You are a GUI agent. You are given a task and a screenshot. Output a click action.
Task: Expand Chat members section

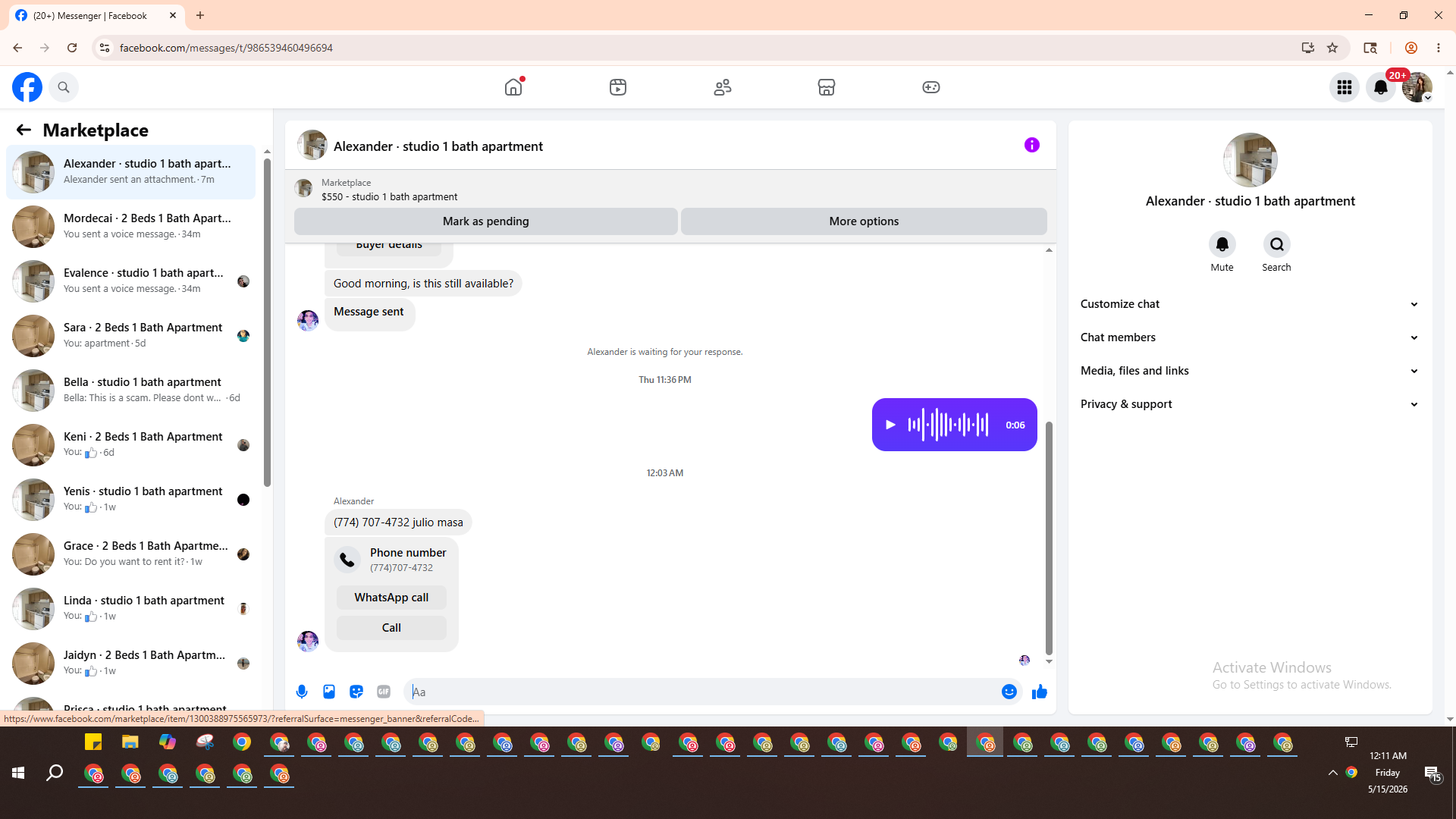point(1250,337)
